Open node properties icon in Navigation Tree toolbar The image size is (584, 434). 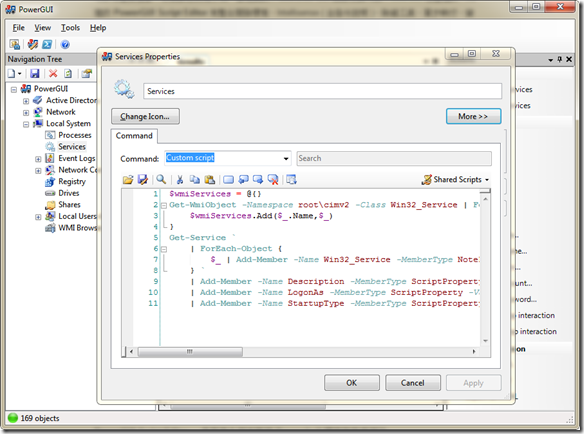(86, 73)
